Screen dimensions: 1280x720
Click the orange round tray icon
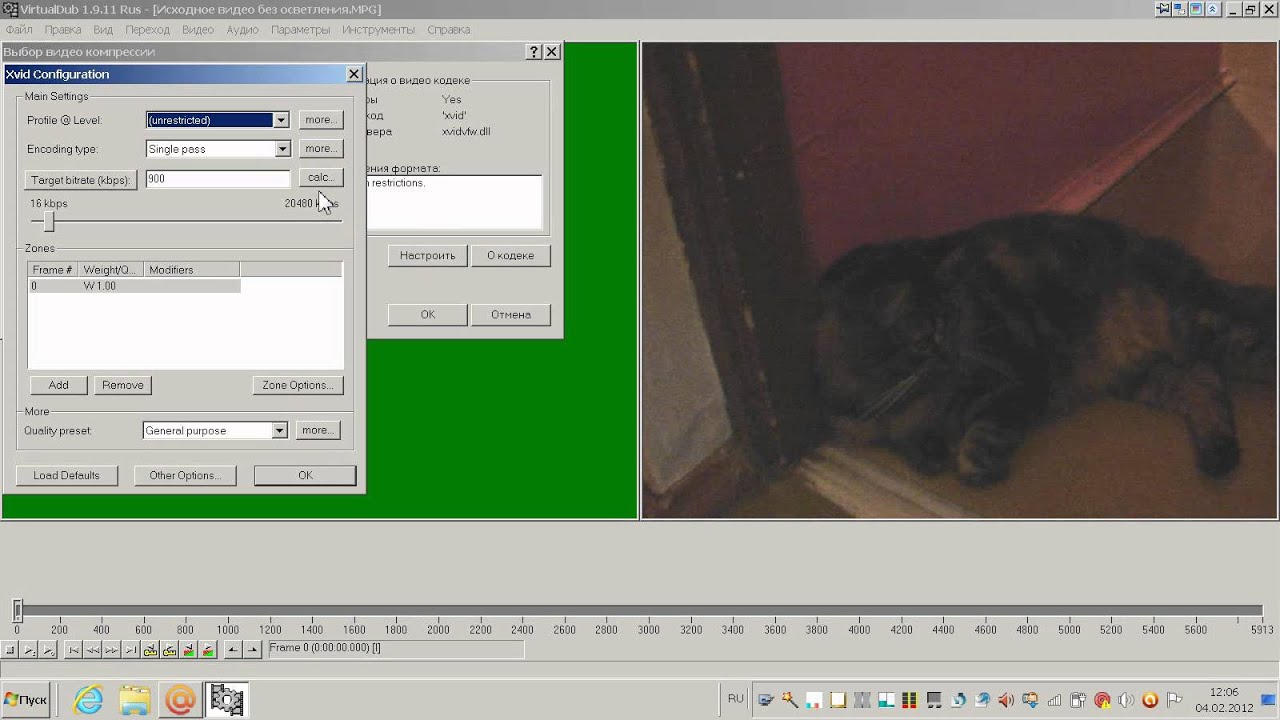pyautogui.click(x=1150, y=700)
